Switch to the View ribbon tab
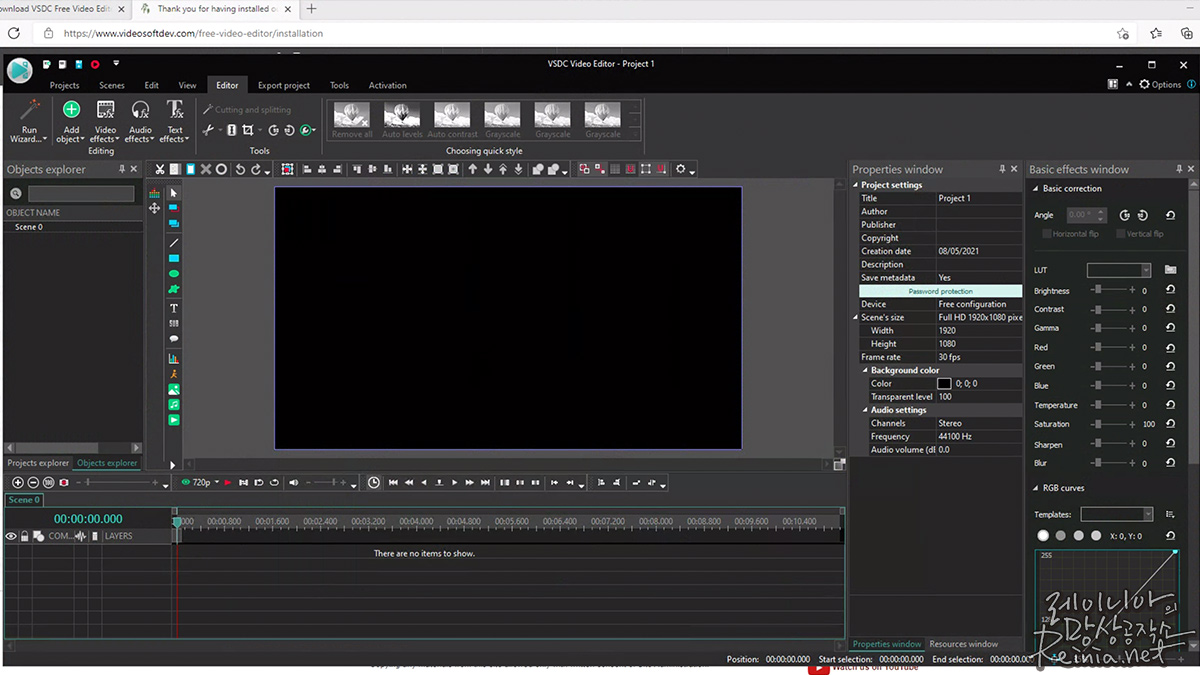 coord(187,85)
